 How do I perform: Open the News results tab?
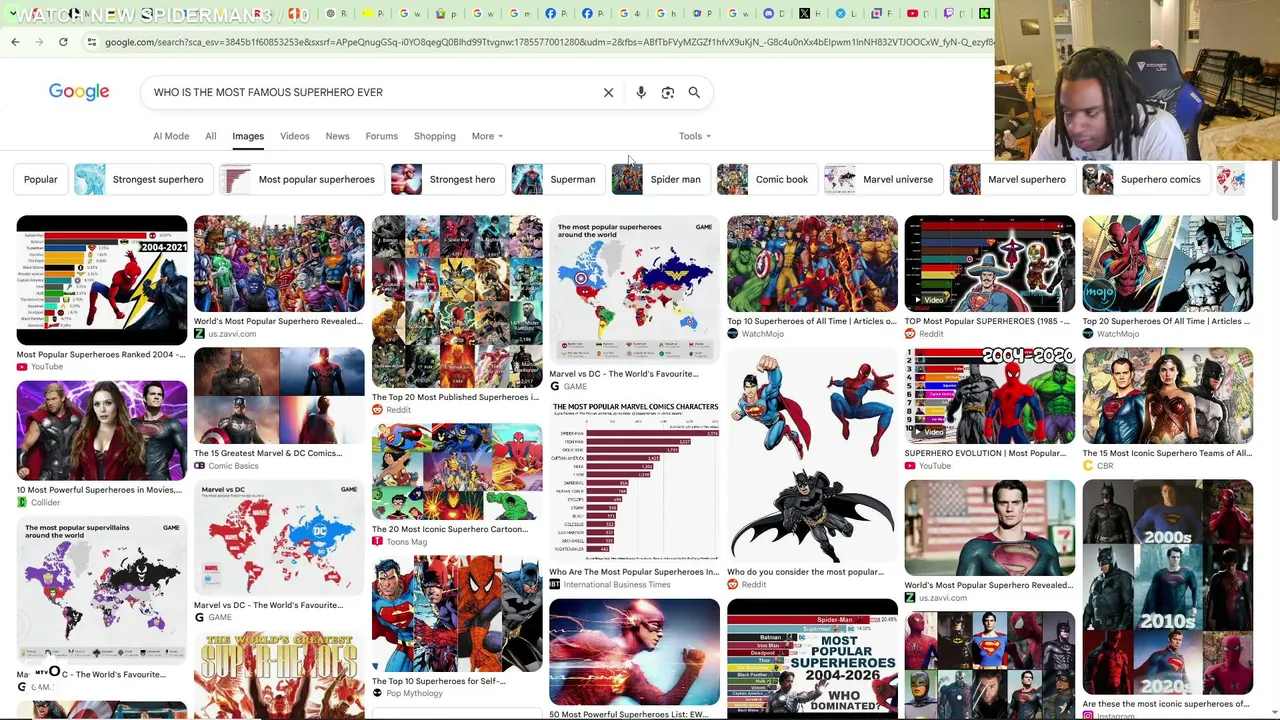coord(337,136)
